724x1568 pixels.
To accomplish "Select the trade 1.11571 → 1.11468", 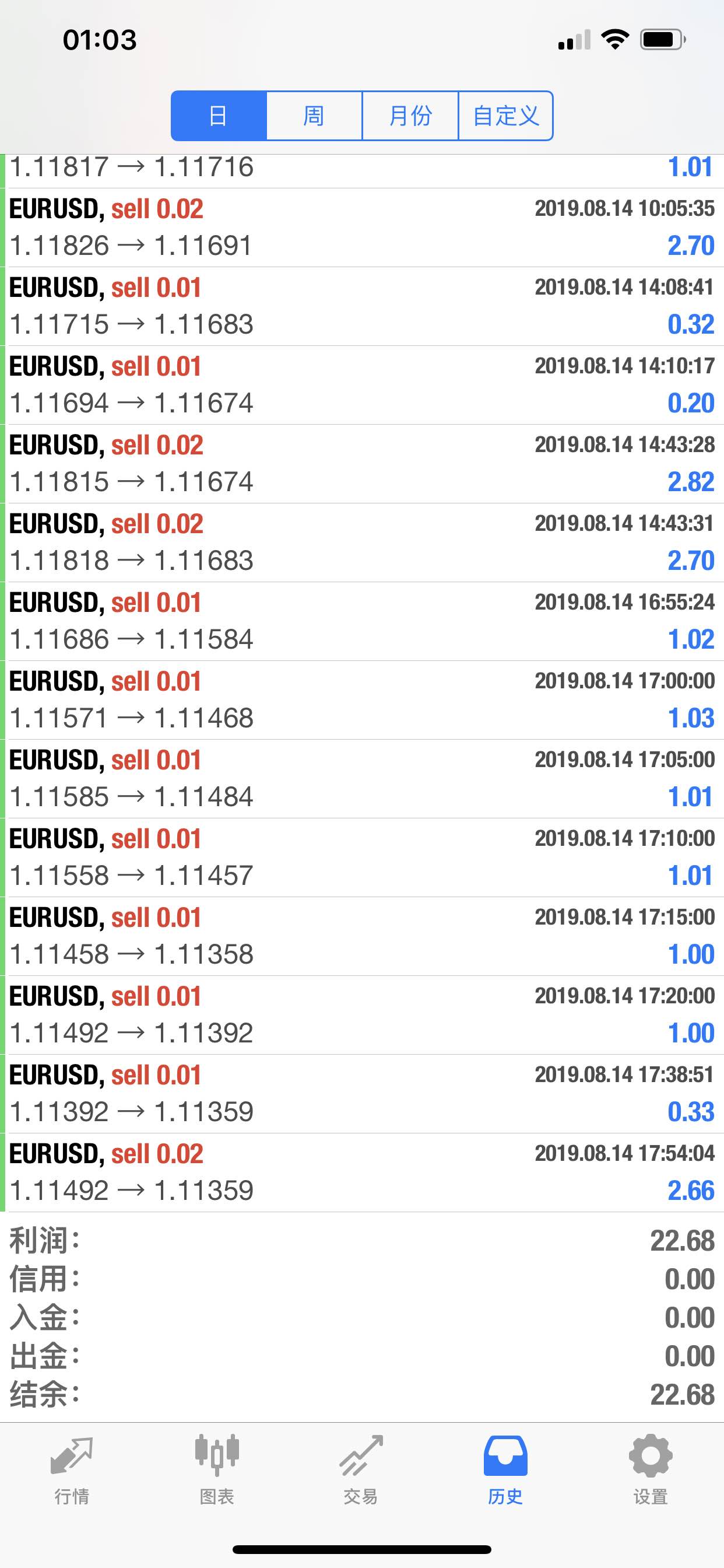I will [x=362, y=700].
